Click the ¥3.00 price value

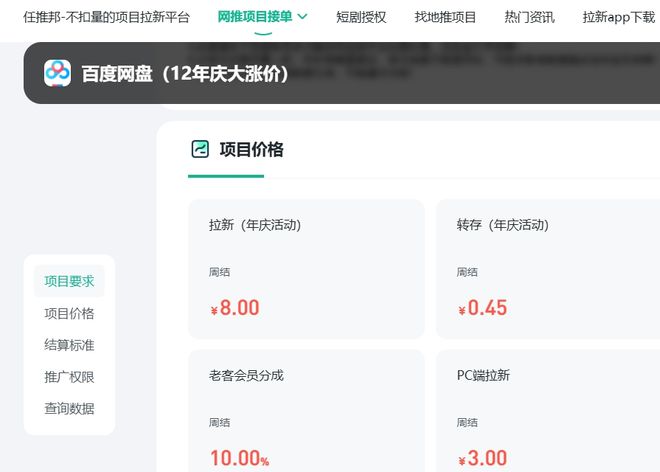tap(482, 458)
